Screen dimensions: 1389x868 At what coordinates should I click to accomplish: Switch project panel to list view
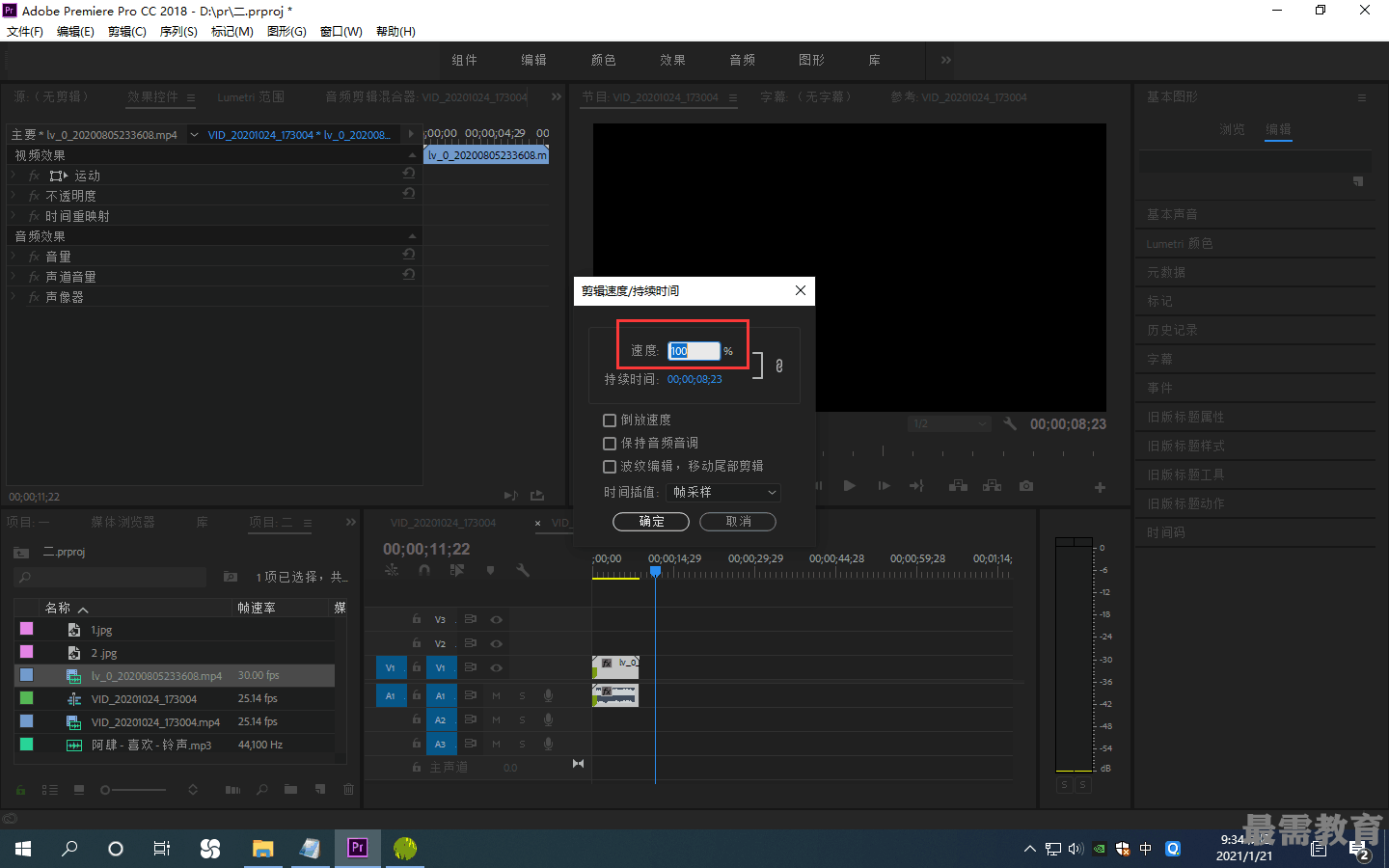tap(50, 790)
